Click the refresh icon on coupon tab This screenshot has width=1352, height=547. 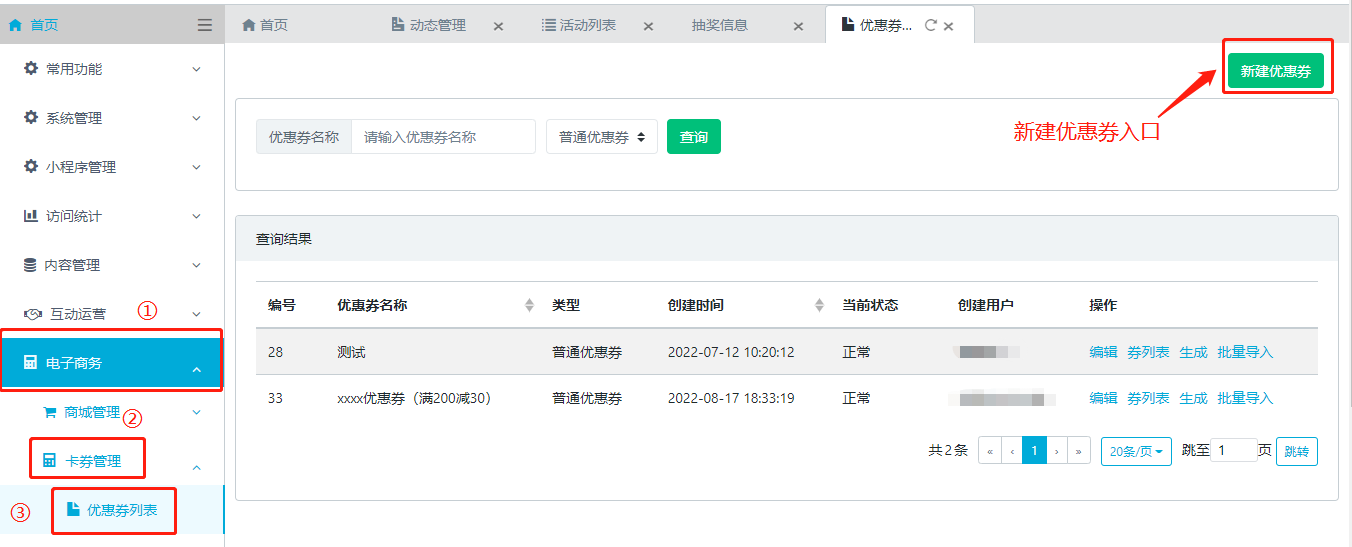930,25
